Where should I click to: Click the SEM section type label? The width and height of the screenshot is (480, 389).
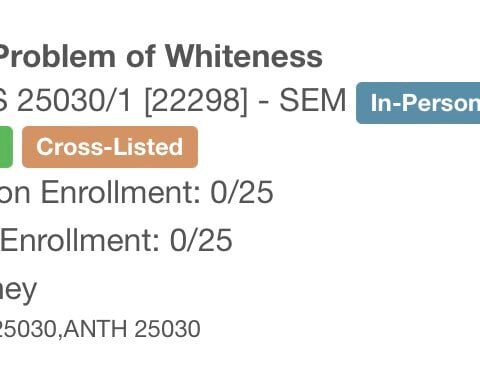313,100
